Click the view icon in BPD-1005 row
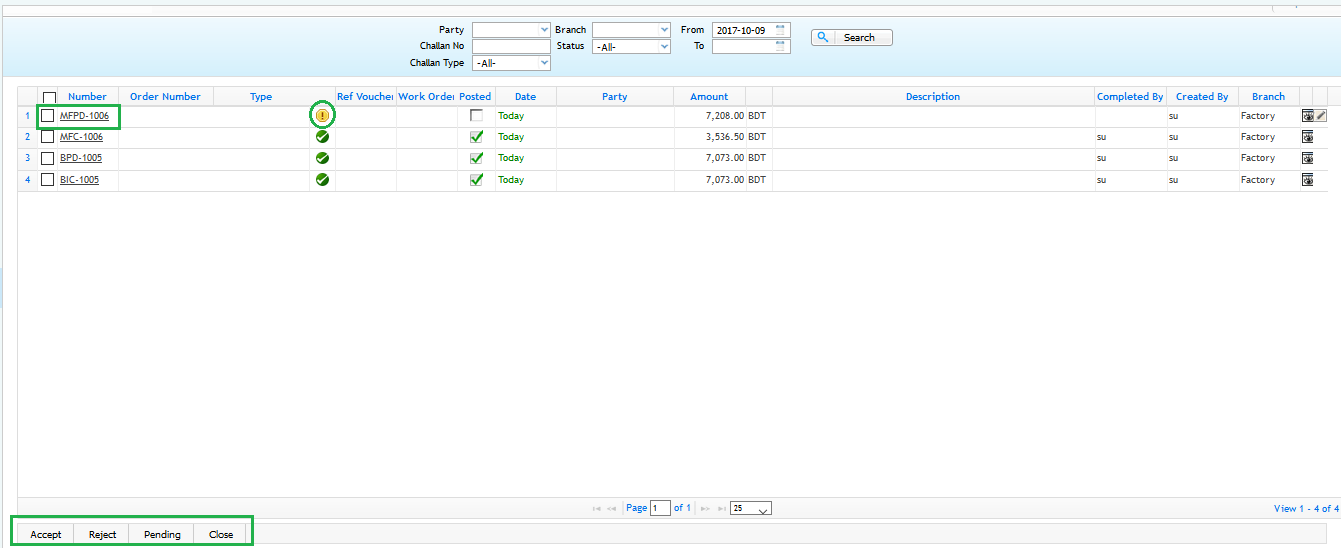This screenshot has width=1341, height=548. (x=1307, y=158)
